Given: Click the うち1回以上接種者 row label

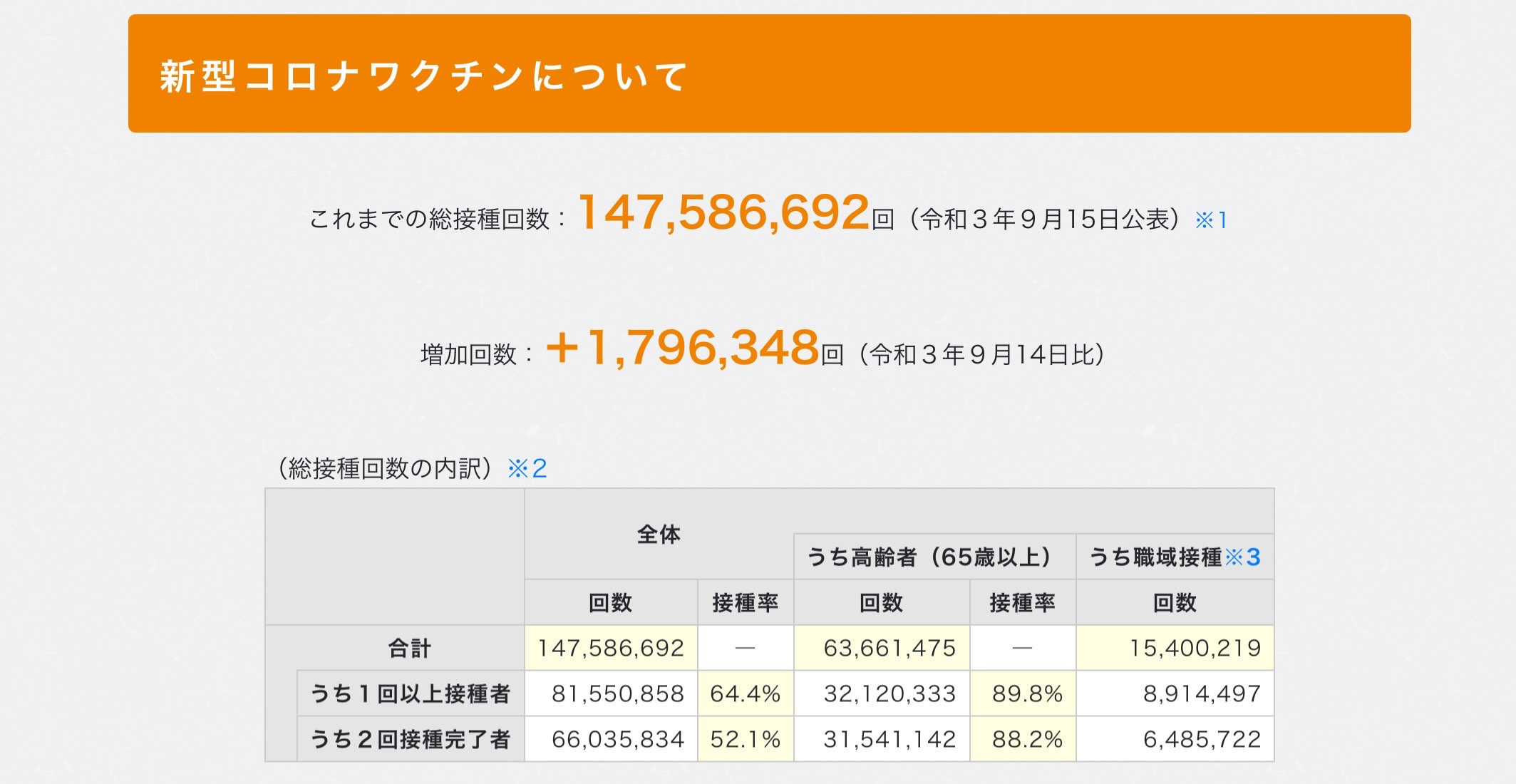Looking at the screenshot, I should pyautogui.click(x=411, y=693).
